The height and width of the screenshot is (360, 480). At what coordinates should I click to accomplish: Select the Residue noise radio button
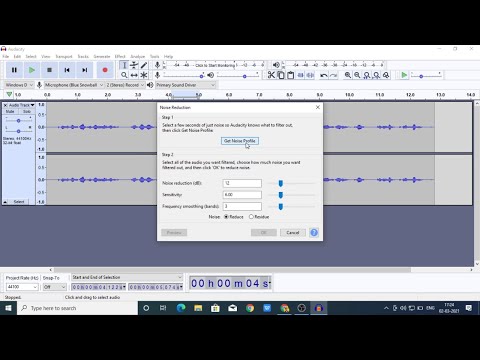[251, 217]
